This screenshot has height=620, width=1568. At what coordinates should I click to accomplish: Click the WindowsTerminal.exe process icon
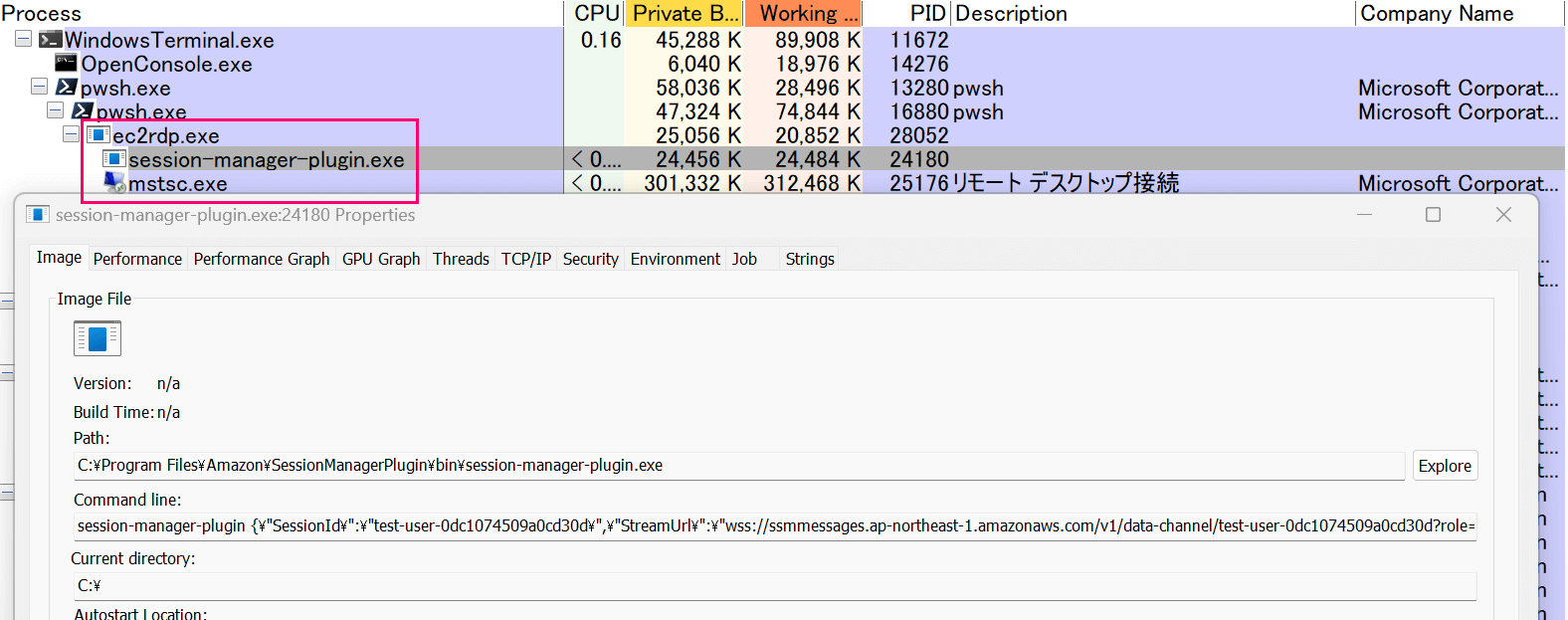tap(50, 40)
